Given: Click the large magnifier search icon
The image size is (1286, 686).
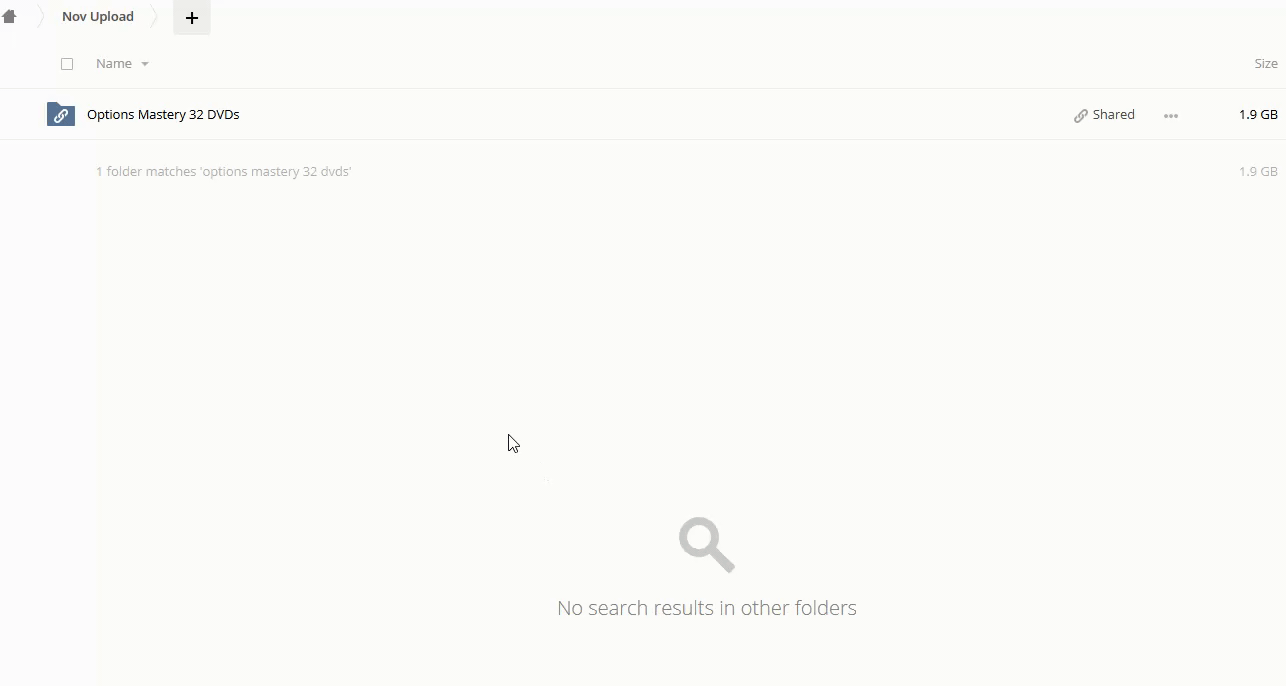Looking at the screenshot, I should [x=707, y=544].
